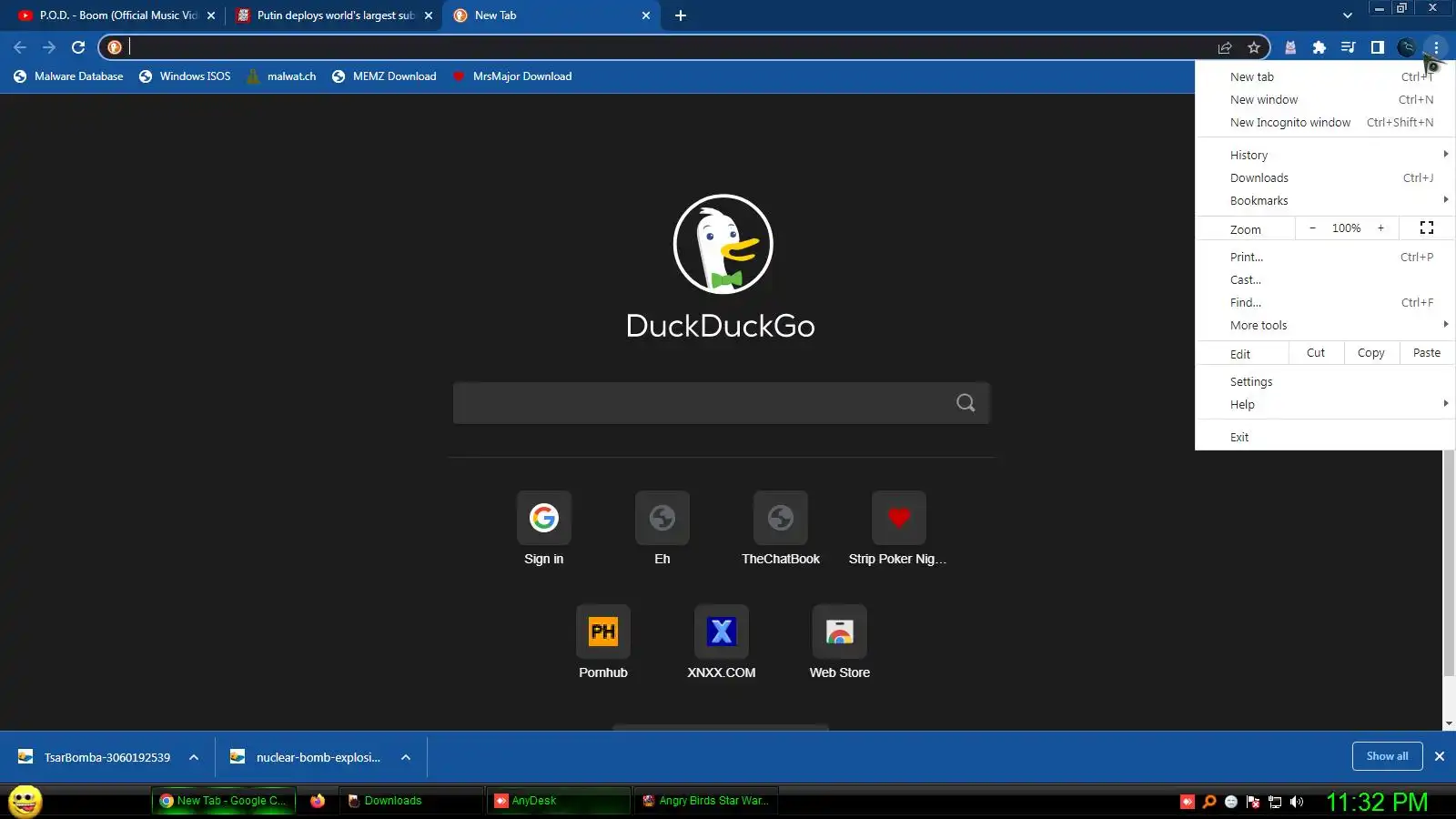1456x819 pixels.
Task: Bookmark this tab with the star icon
Action: point(1254,47)
